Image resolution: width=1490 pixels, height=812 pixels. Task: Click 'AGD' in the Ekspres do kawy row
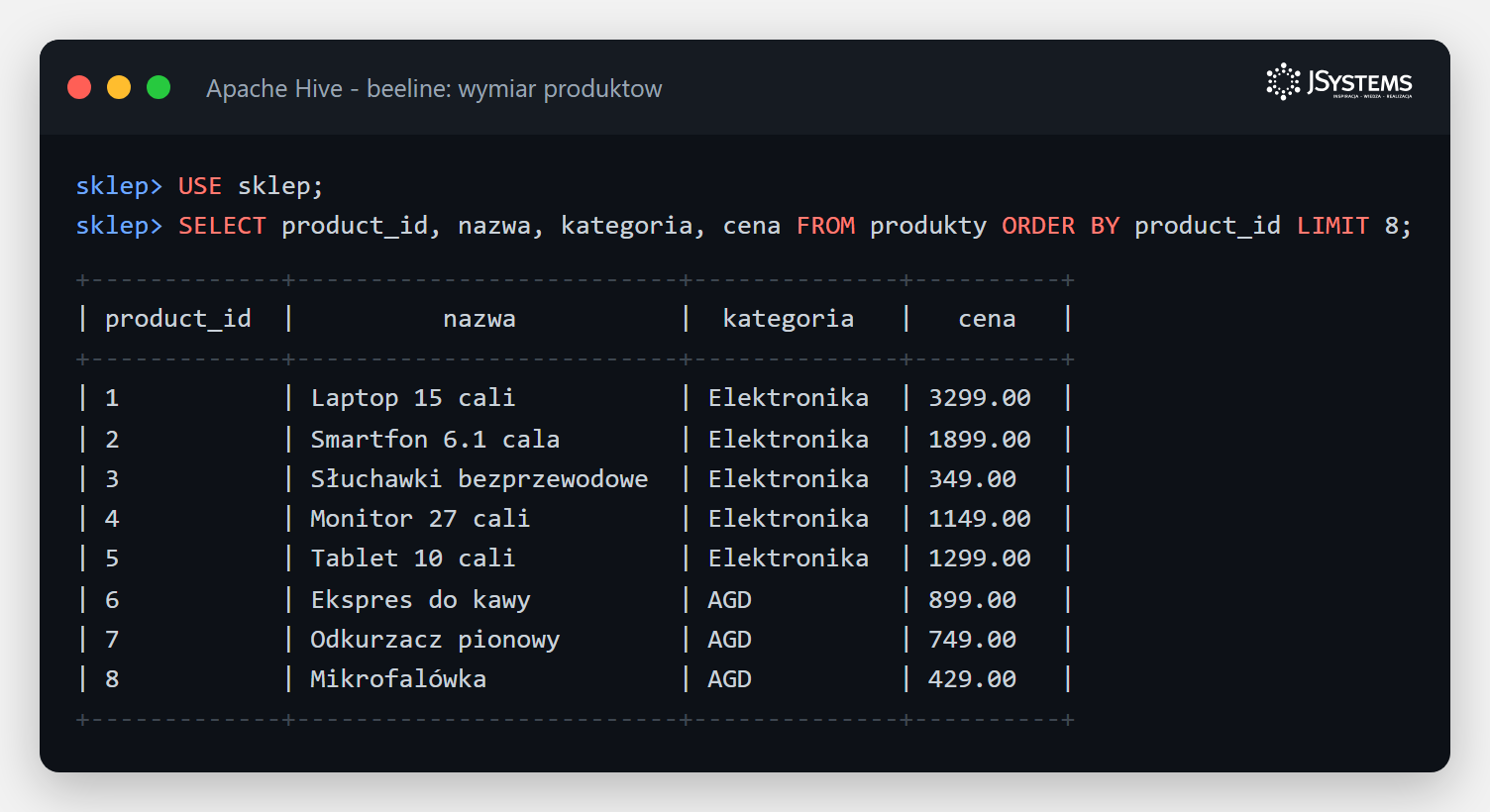click(x=730, y=600)
